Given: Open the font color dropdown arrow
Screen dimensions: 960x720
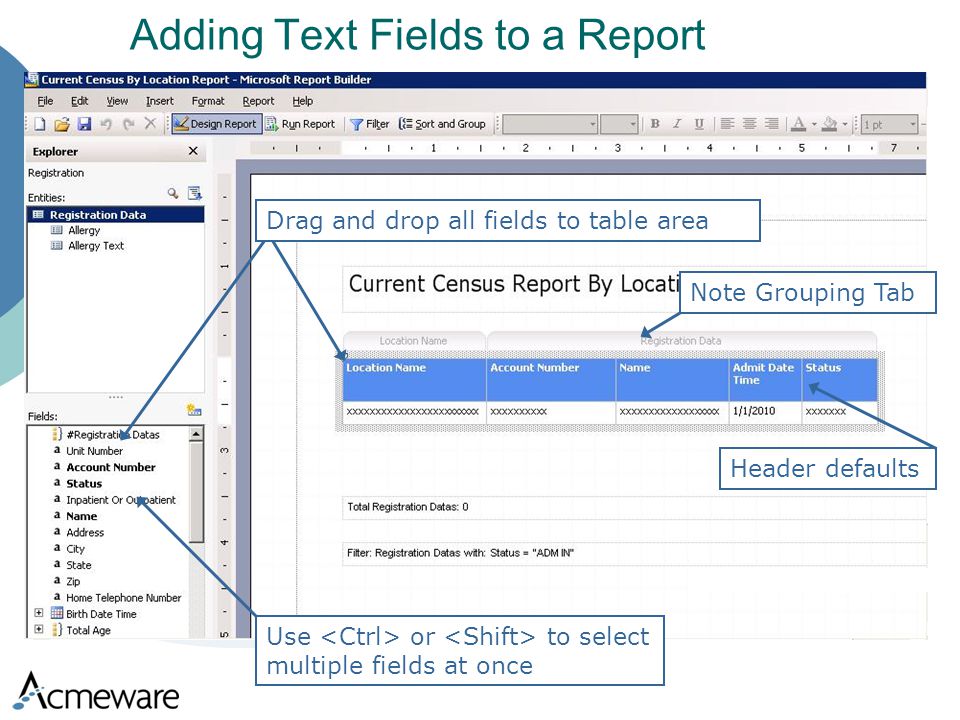Looking at the screenshot, I should point(814,124).
